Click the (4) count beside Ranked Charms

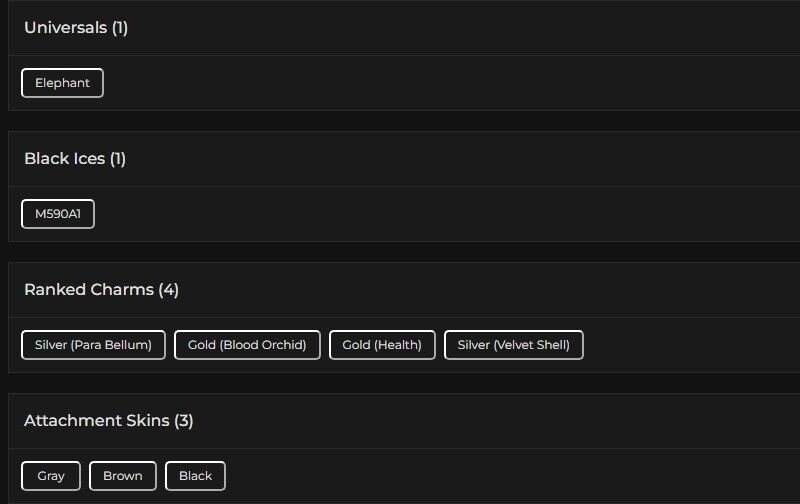[x=169, y=290]
